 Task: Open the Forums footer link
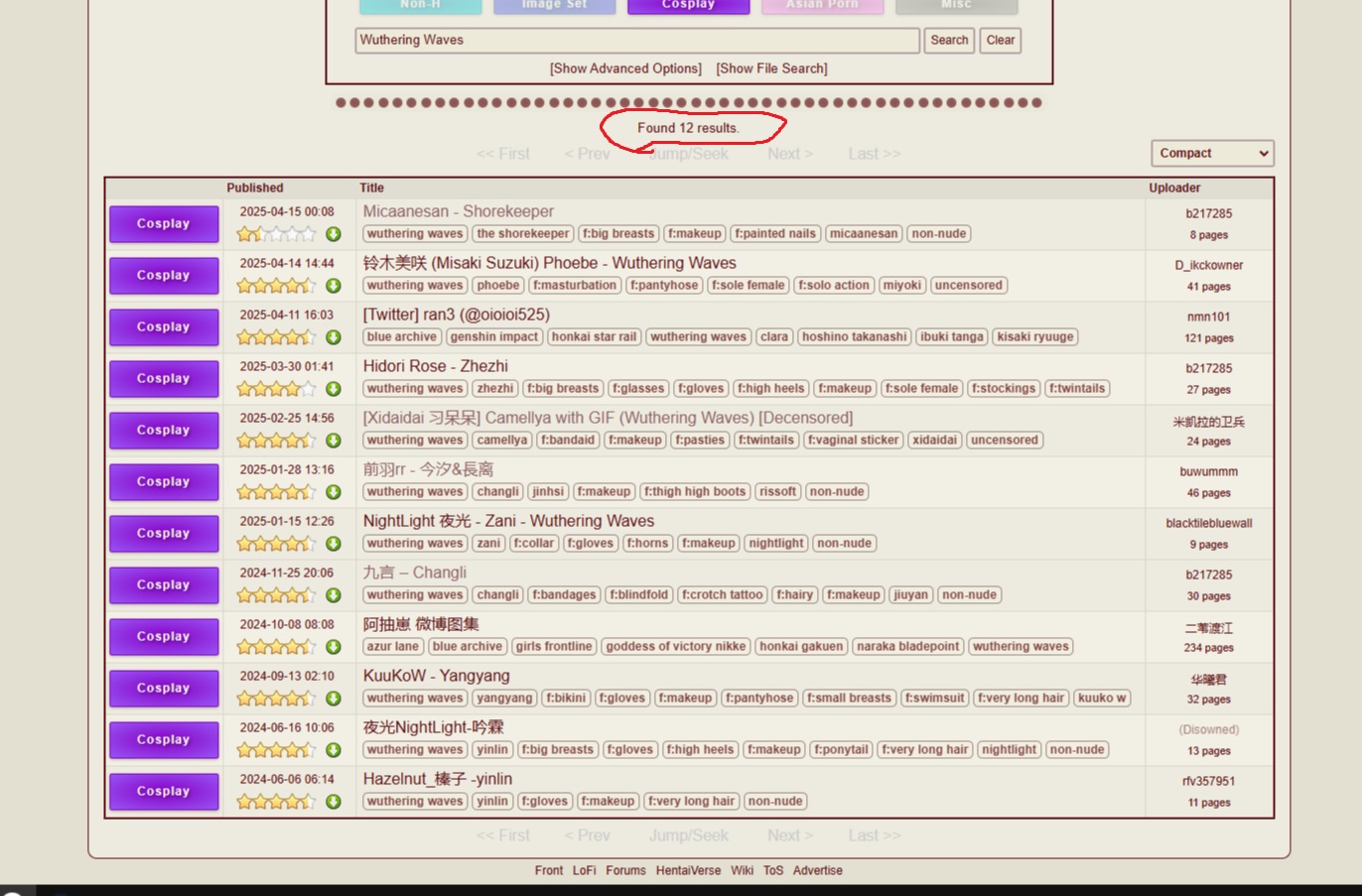(x=625, y=870)
